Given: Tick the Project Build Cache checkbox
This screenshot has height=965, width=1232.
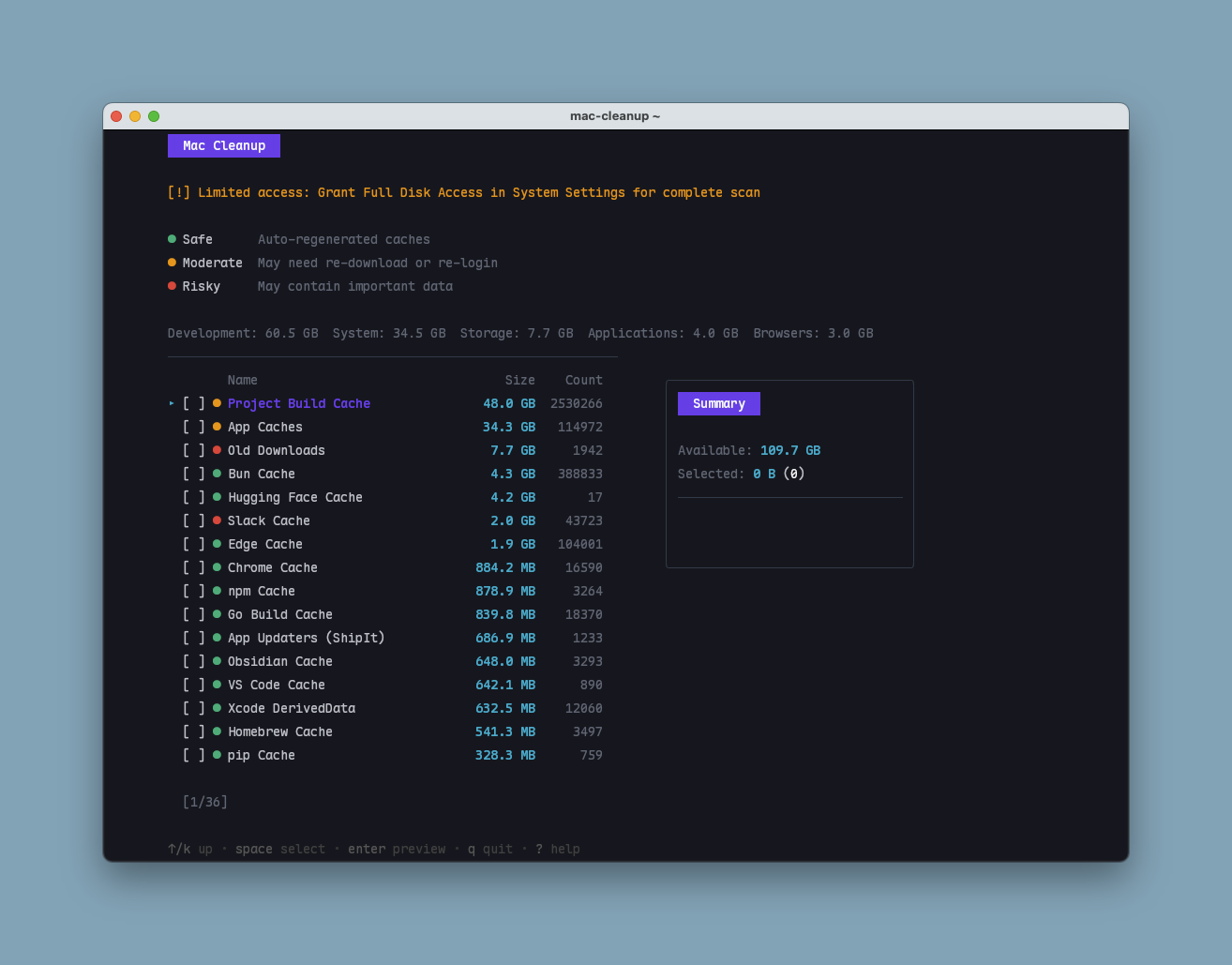Looking at the screenshot, I should [193, 403].
